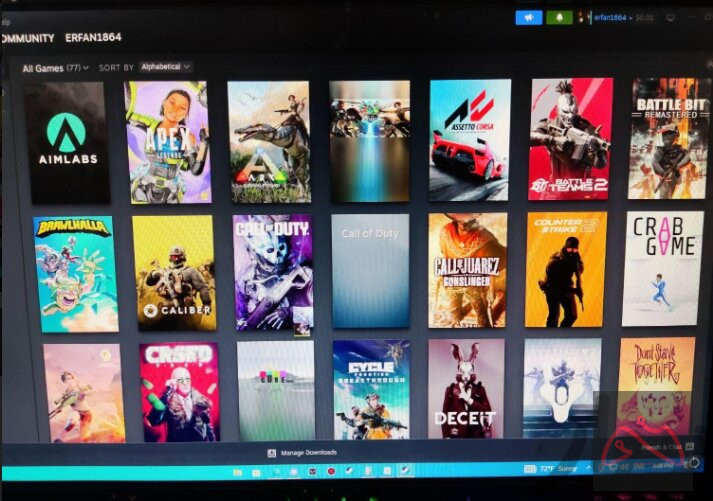Viewport: 713px width, 501px height.
Task: Open the ERFAN1864 profile tab
Action: [x=93, y=38]
